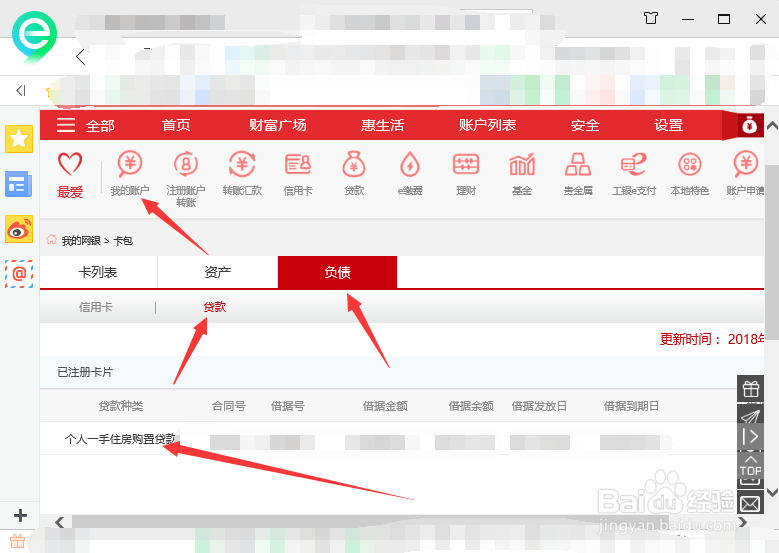Click the gift box floating icon
The image size is (779, 553).
750,389
